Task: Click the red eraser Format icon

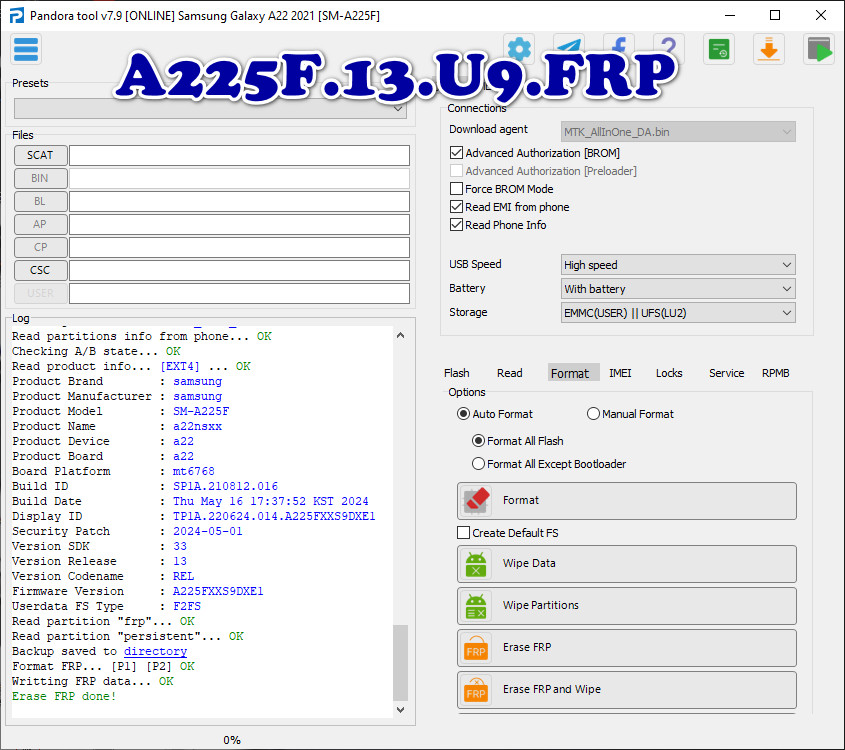Action: (x=476, y=501)
